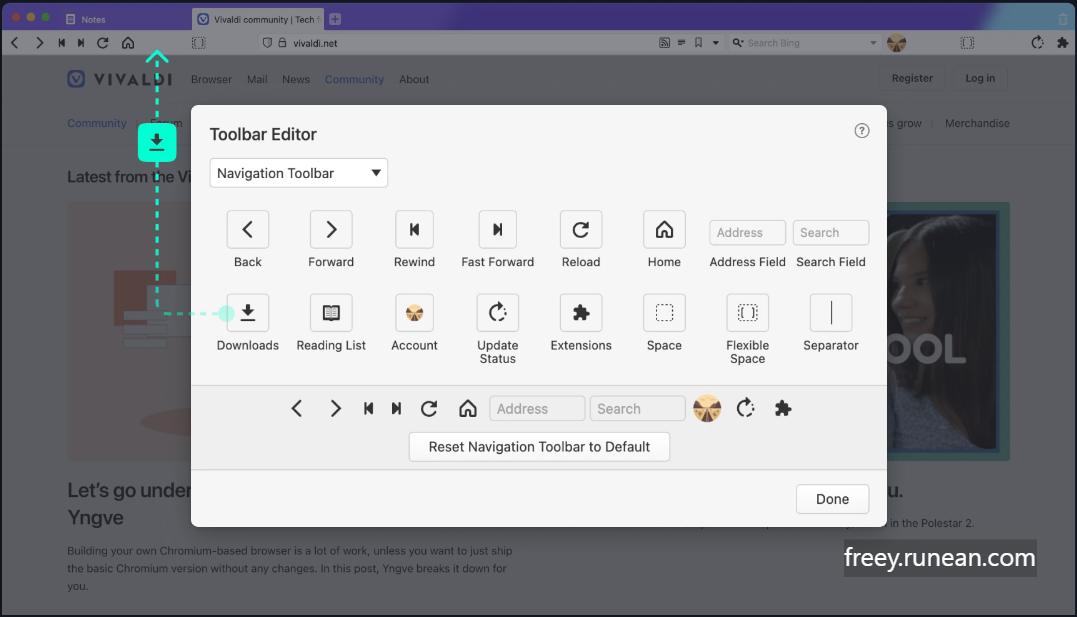The width and height of the screenshot is (1077, 617).
Task: Click fast forward icon in editor preview toolbar
Action: point(396,409)
